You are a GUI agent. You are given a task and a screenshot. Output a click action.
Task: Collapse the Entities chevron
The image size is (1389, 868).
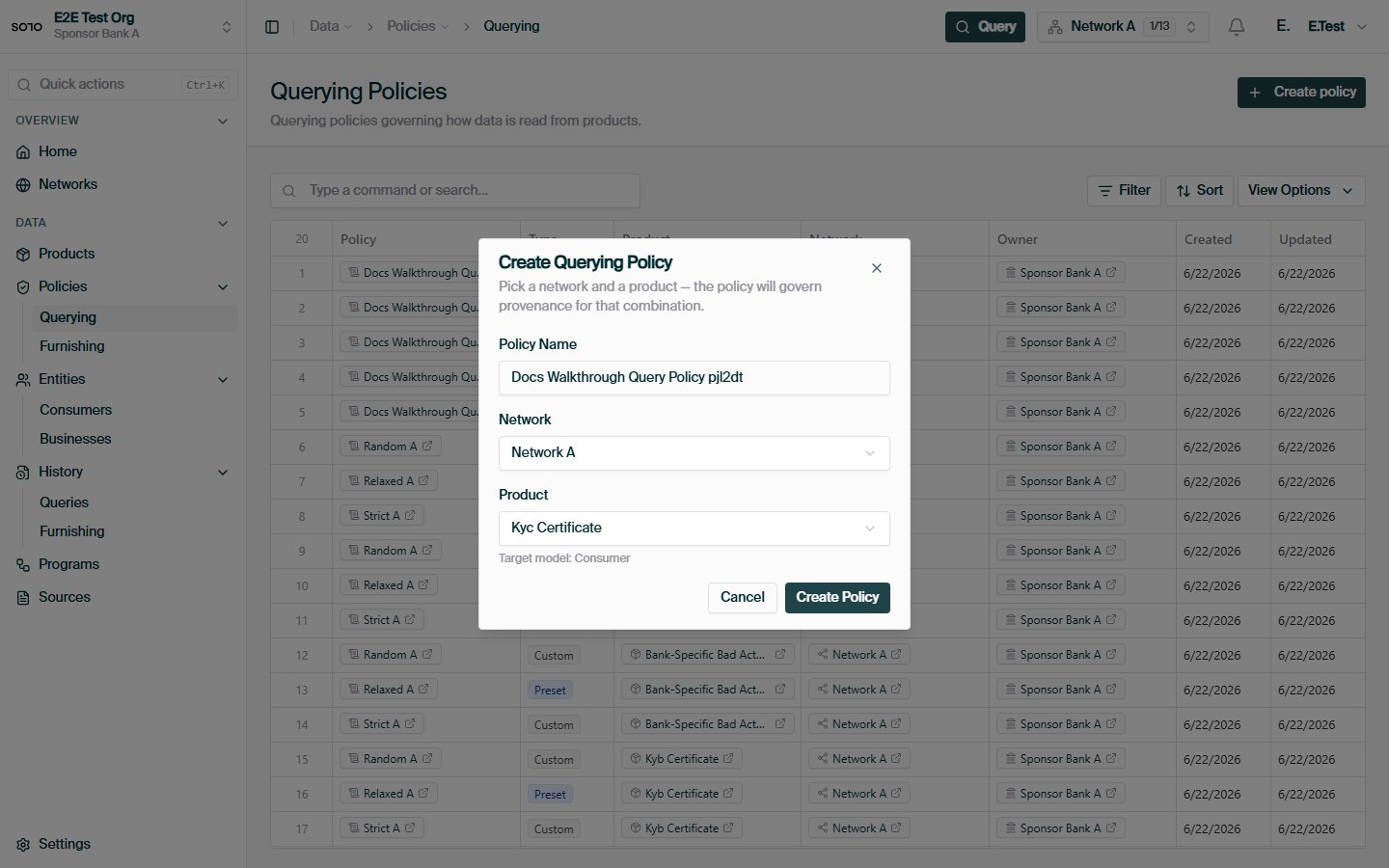point(223,380)
